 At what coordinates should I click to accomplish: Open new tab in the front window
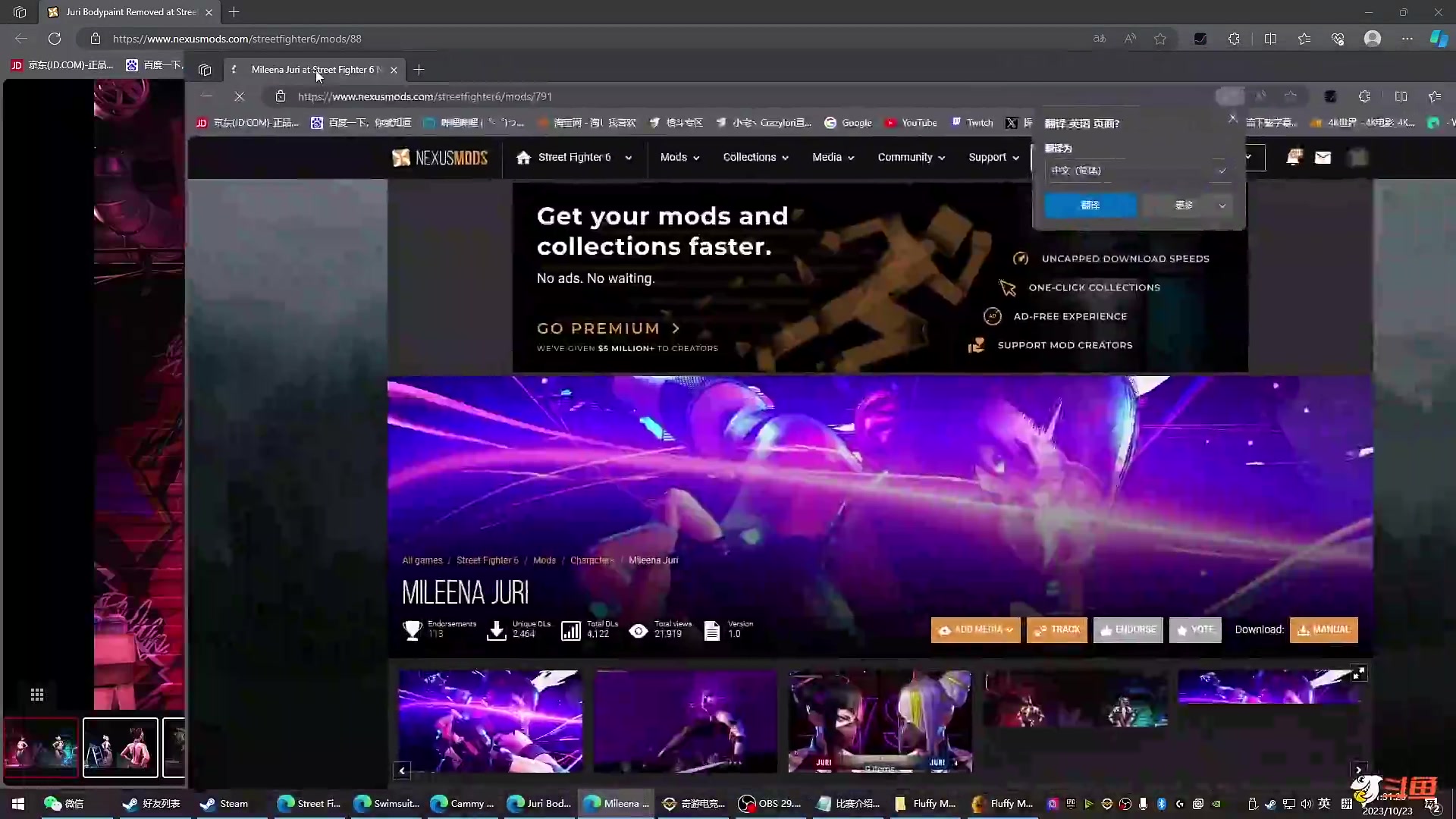pos(419,70)
